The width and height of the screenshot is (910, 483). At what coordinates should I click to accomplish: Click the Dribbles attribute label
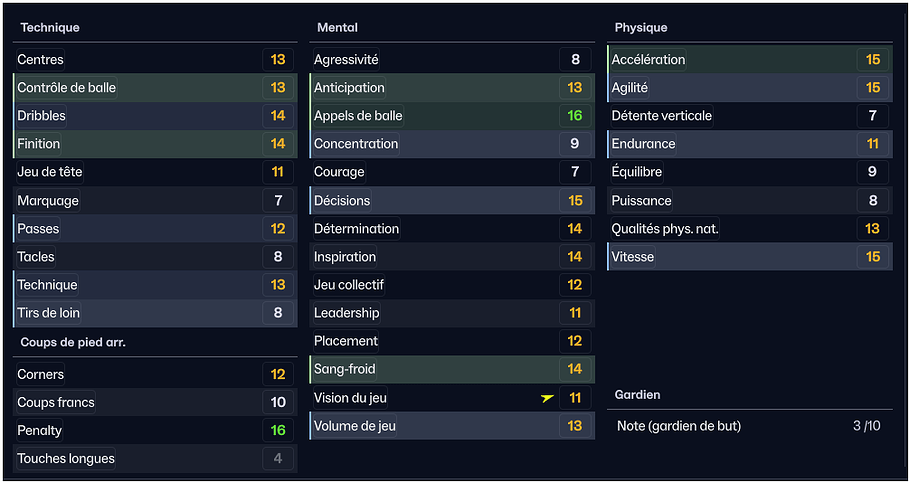pos(42,116)
